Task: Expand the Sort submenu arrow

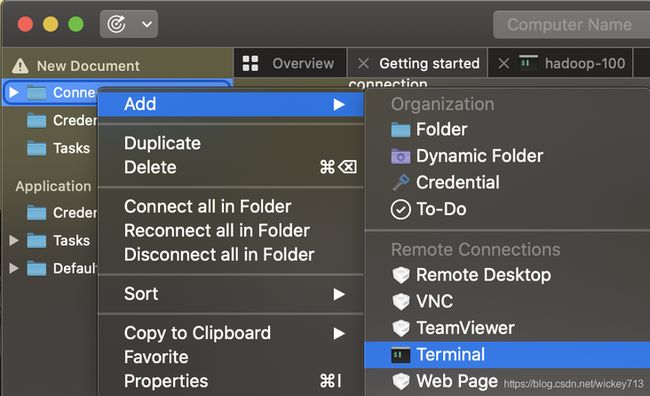Action: 339,294
